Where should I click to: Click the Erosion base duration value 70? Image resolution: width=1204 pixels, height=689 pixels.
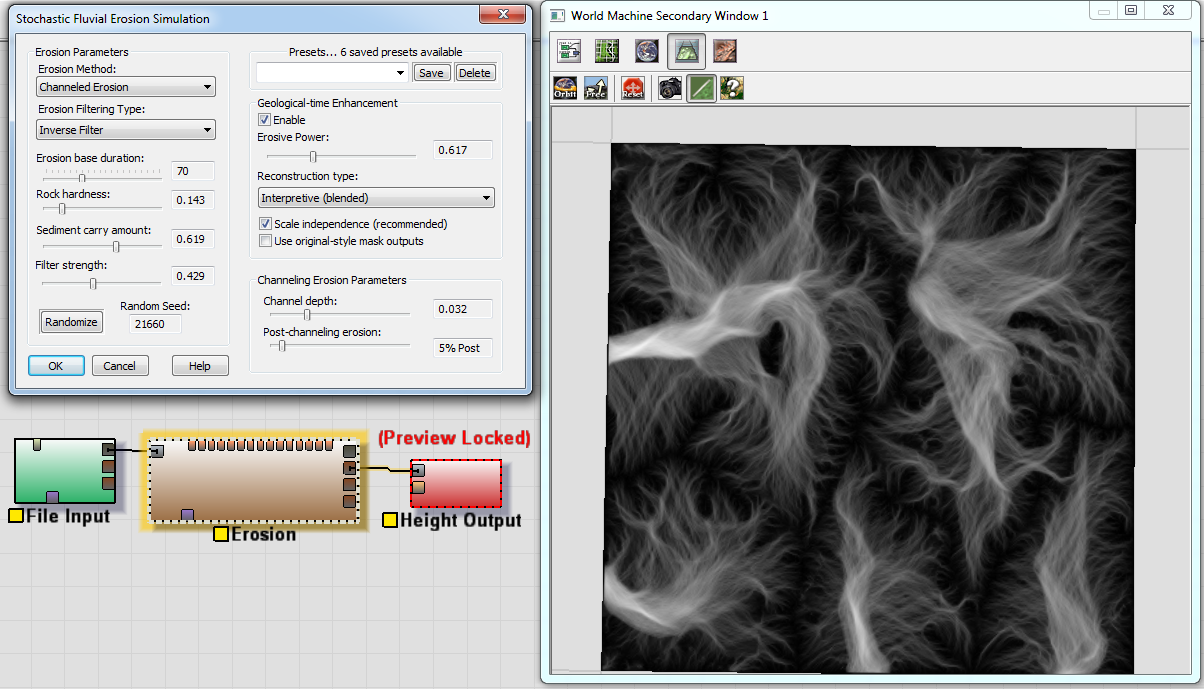click(192, 171)
